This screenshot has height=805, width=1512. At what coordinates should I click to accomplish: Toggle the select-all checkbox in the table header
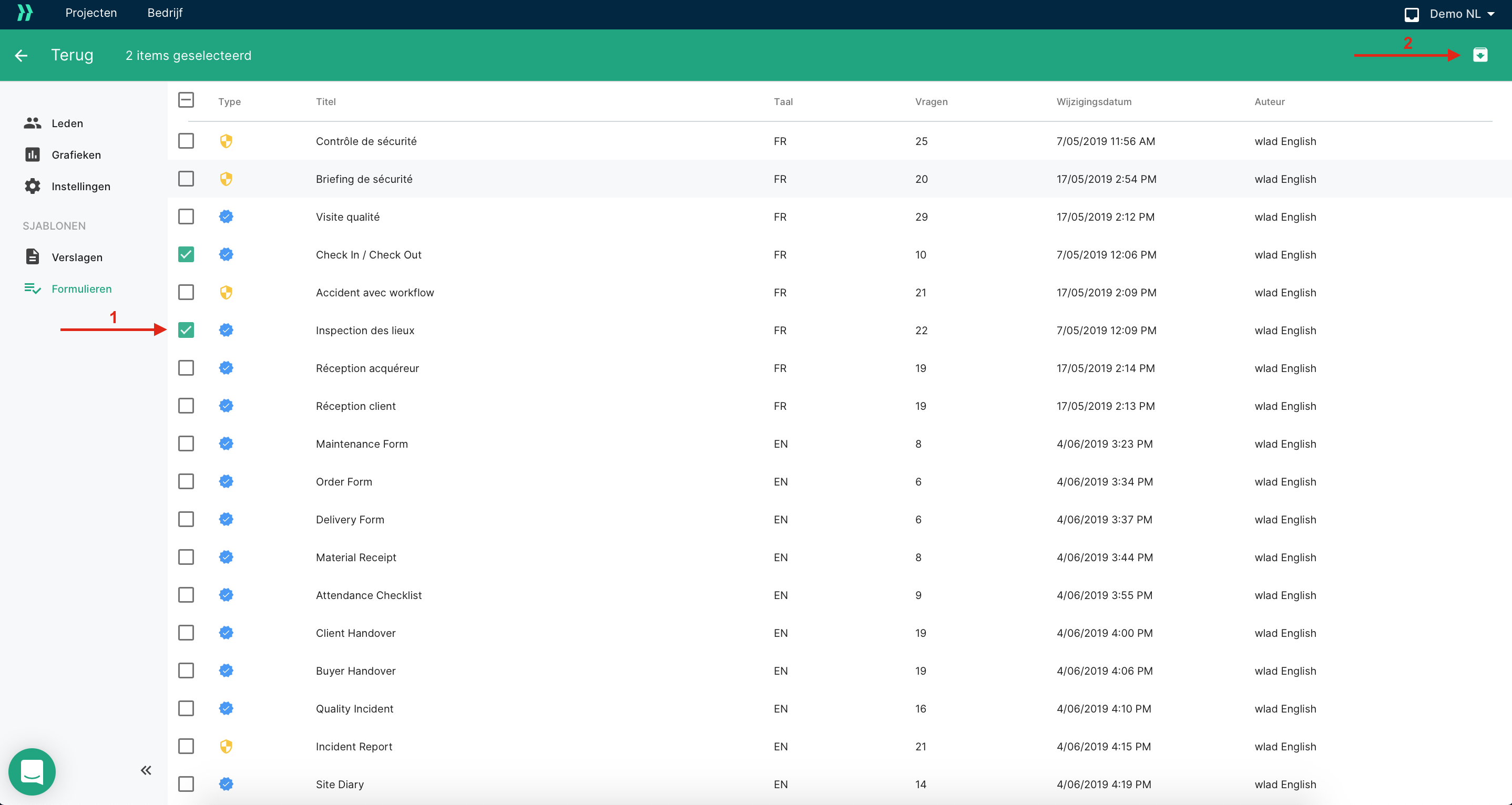[186, 100]
